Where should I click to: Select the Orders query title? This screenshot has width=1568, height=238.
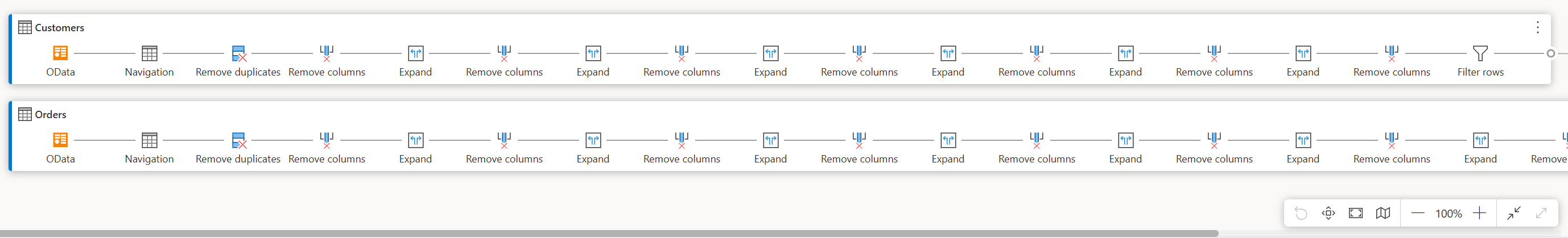(51, 114)
